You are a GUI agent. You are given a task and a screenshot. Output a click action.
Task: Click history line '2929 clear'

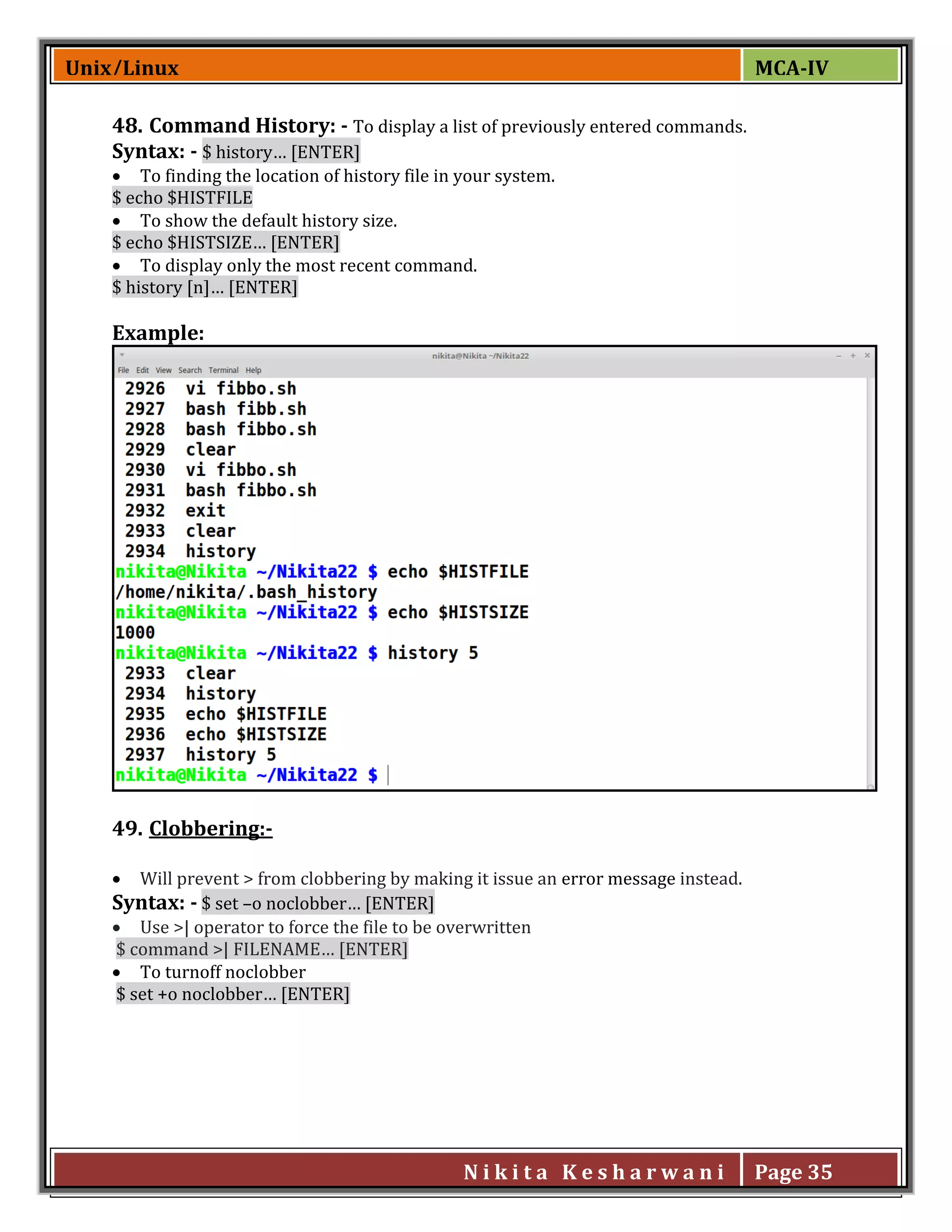(x=180, y=450)
